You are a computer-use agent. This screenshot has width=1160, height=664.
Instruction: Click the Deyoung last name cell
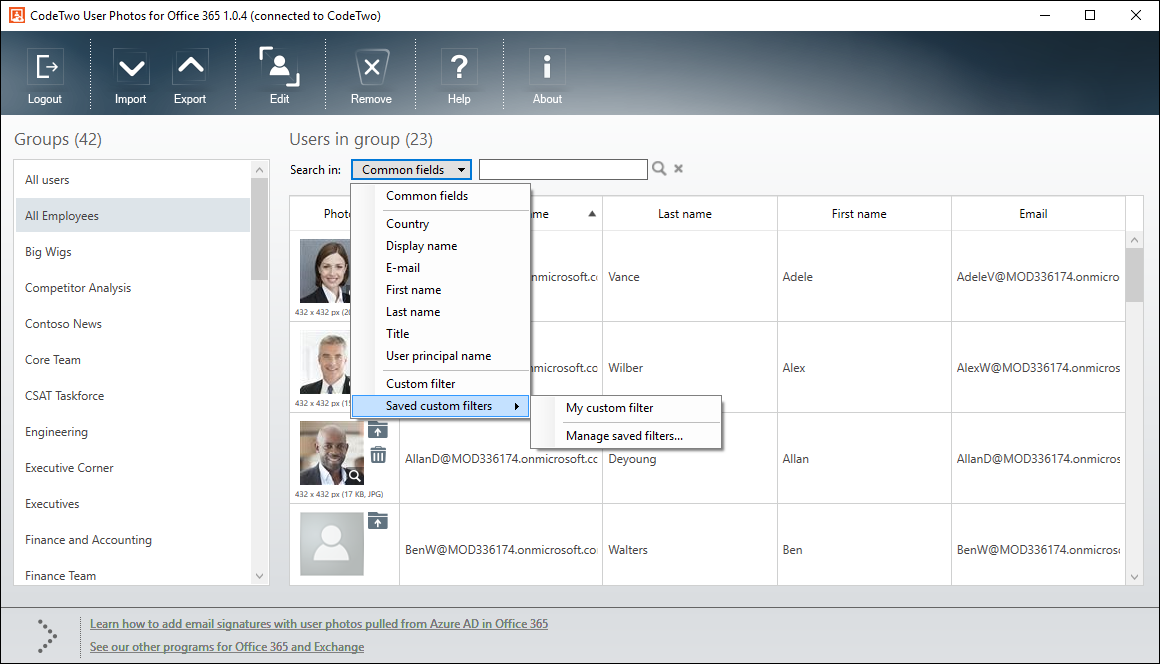689,458
